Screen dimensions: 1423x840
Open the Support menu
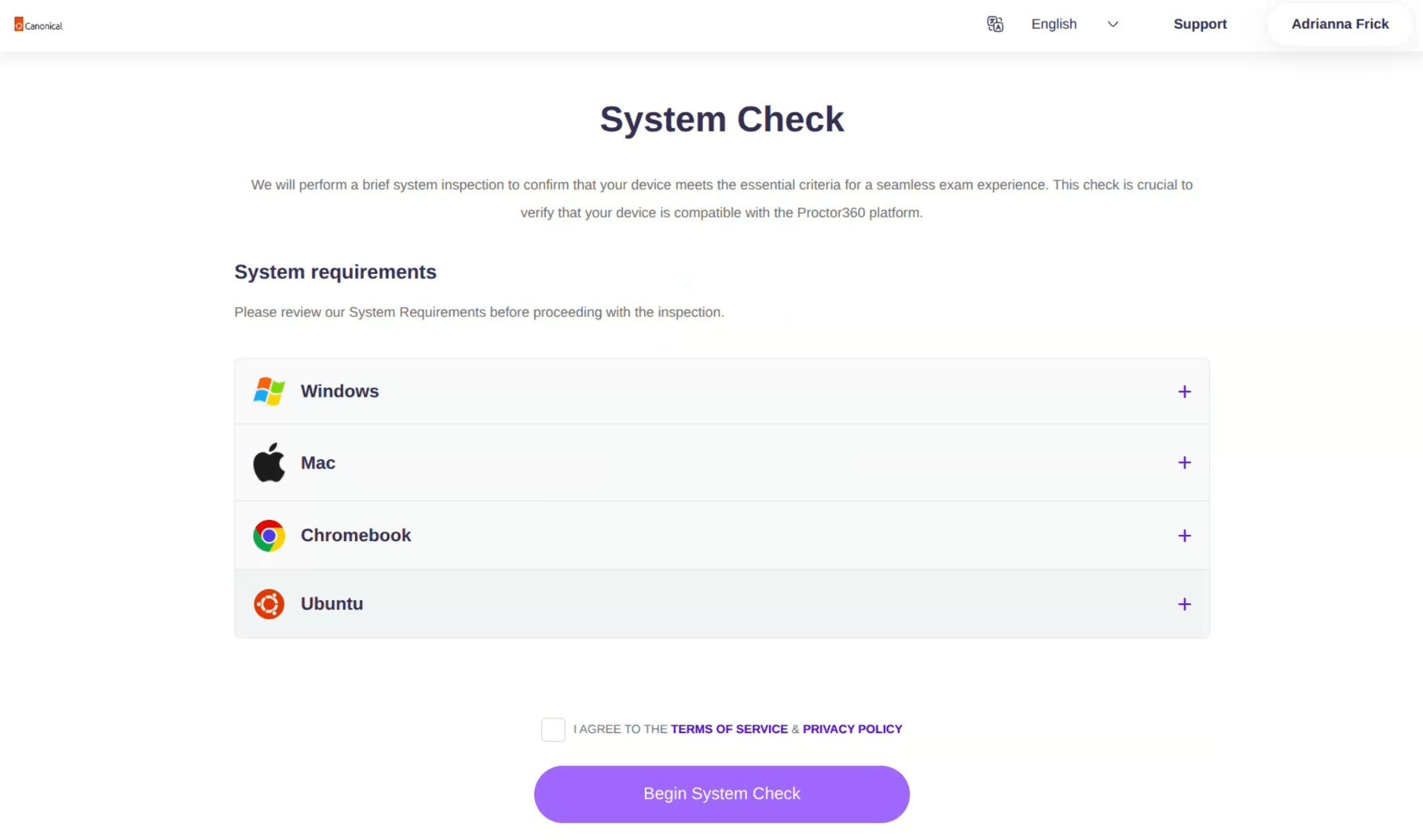click(x=1200, y=24)
